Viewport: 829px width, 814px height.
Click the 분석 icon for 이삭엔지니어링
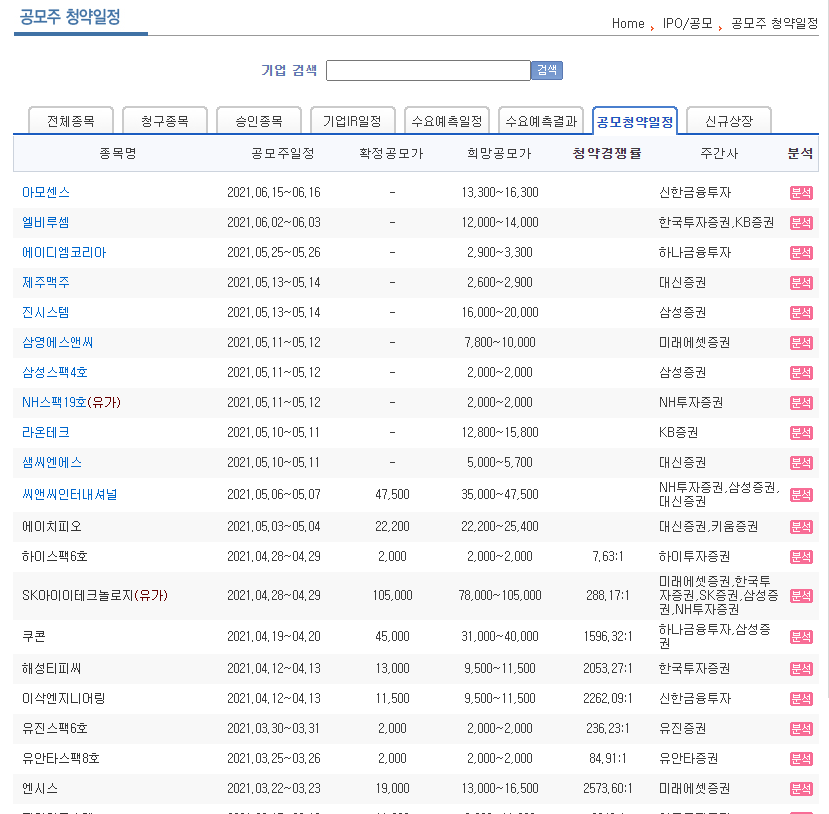tap(801, 699)
